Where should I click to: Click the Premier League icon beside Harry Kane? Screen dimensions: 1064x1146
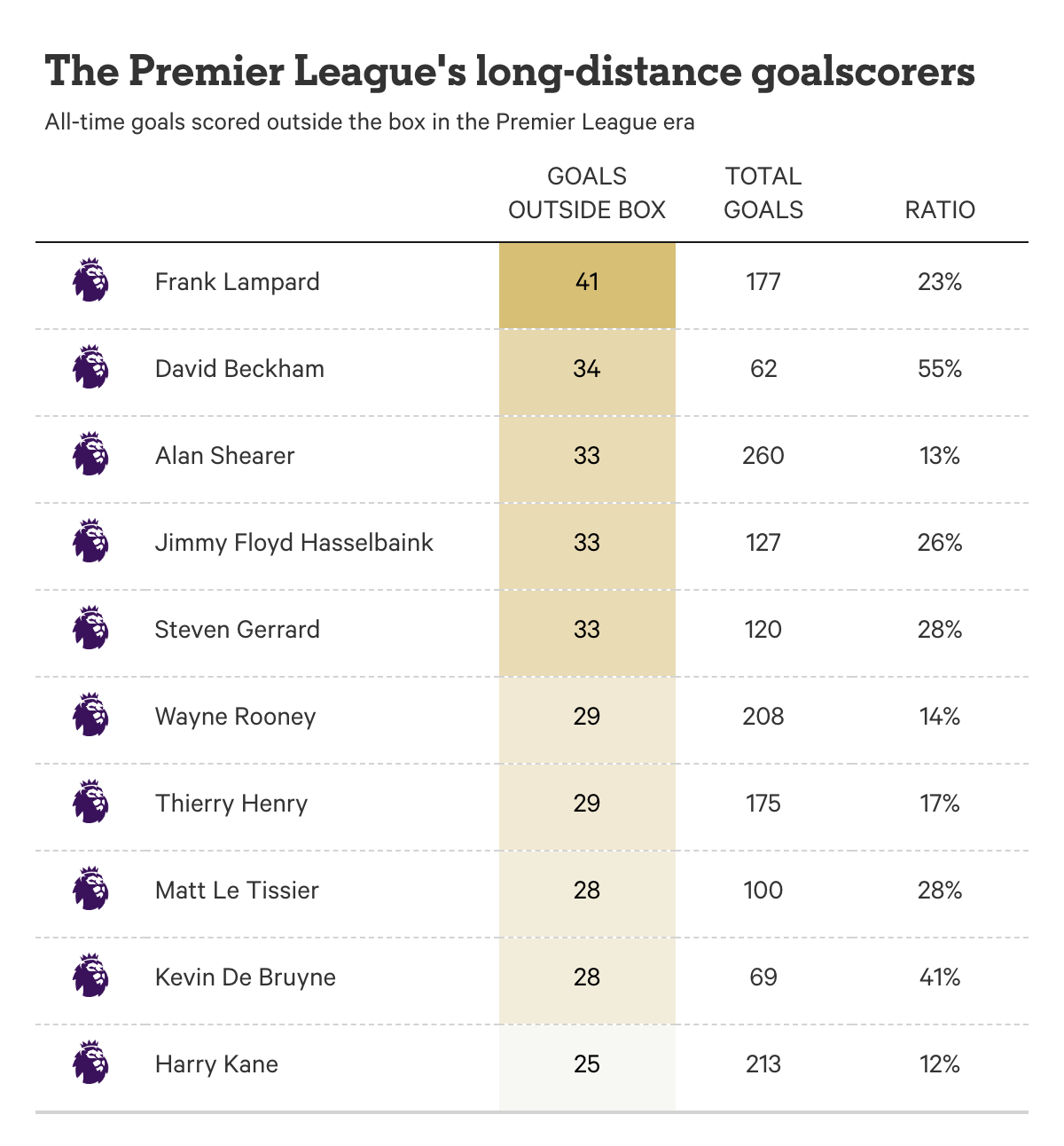(90, 1063)
